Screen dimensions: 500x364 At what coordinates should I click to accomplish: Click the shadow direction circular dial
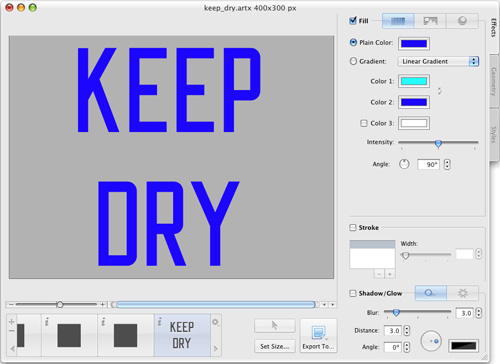click(431, 341)
